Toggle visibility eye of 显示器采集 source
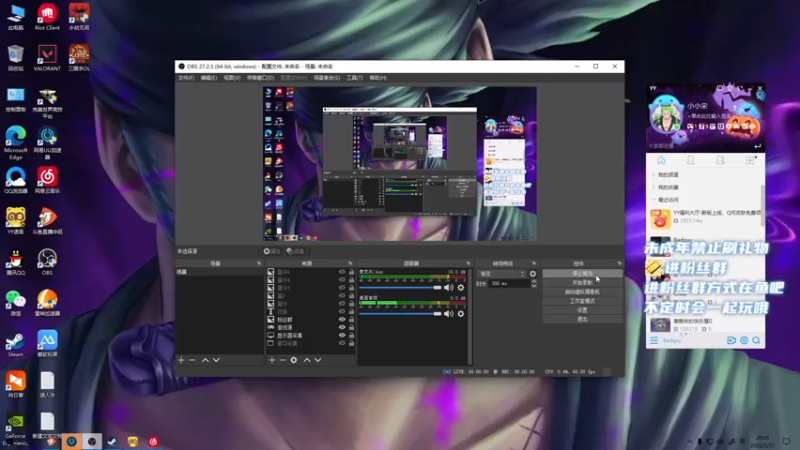800x450 pixels. 342,335
